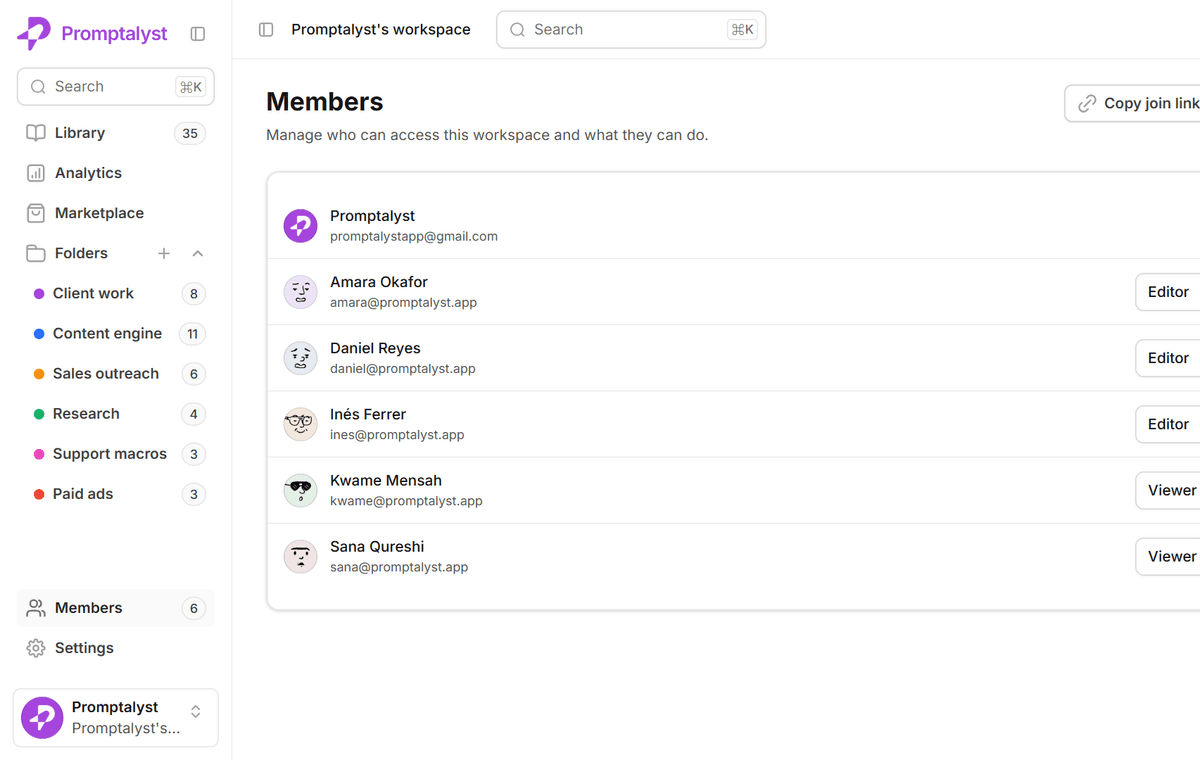
Task: Click the Content engine count badge 11
Action: tap(192, 334)
